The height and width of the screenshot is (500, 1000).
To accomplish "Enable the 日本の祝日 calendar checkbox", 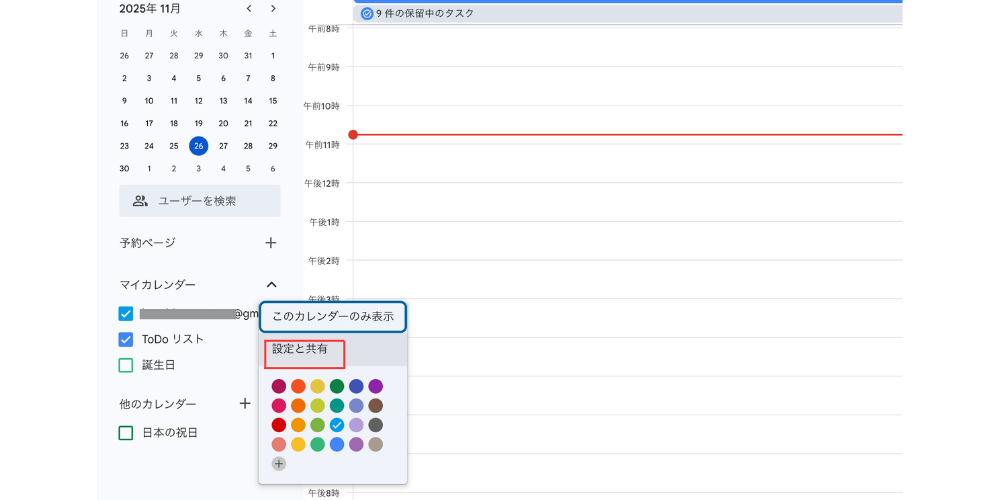I will coord(126,433).
